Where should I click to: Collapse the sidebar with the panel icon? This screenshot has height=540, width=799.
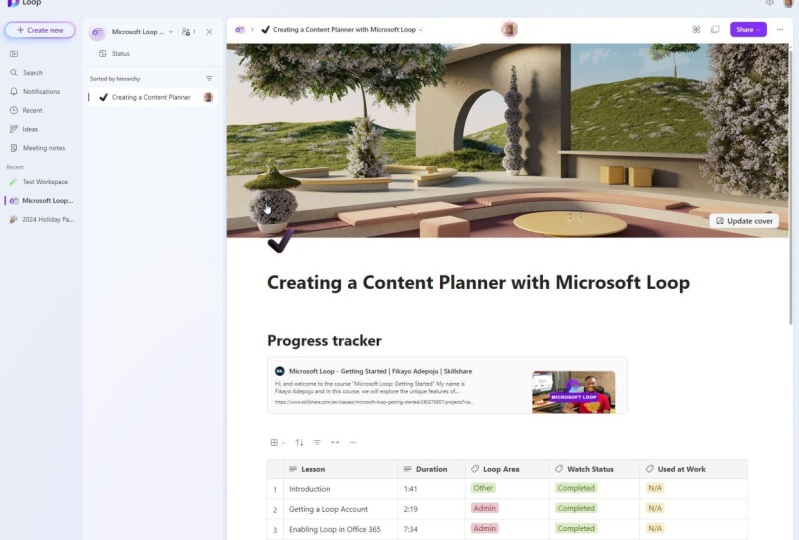(14, 54)
